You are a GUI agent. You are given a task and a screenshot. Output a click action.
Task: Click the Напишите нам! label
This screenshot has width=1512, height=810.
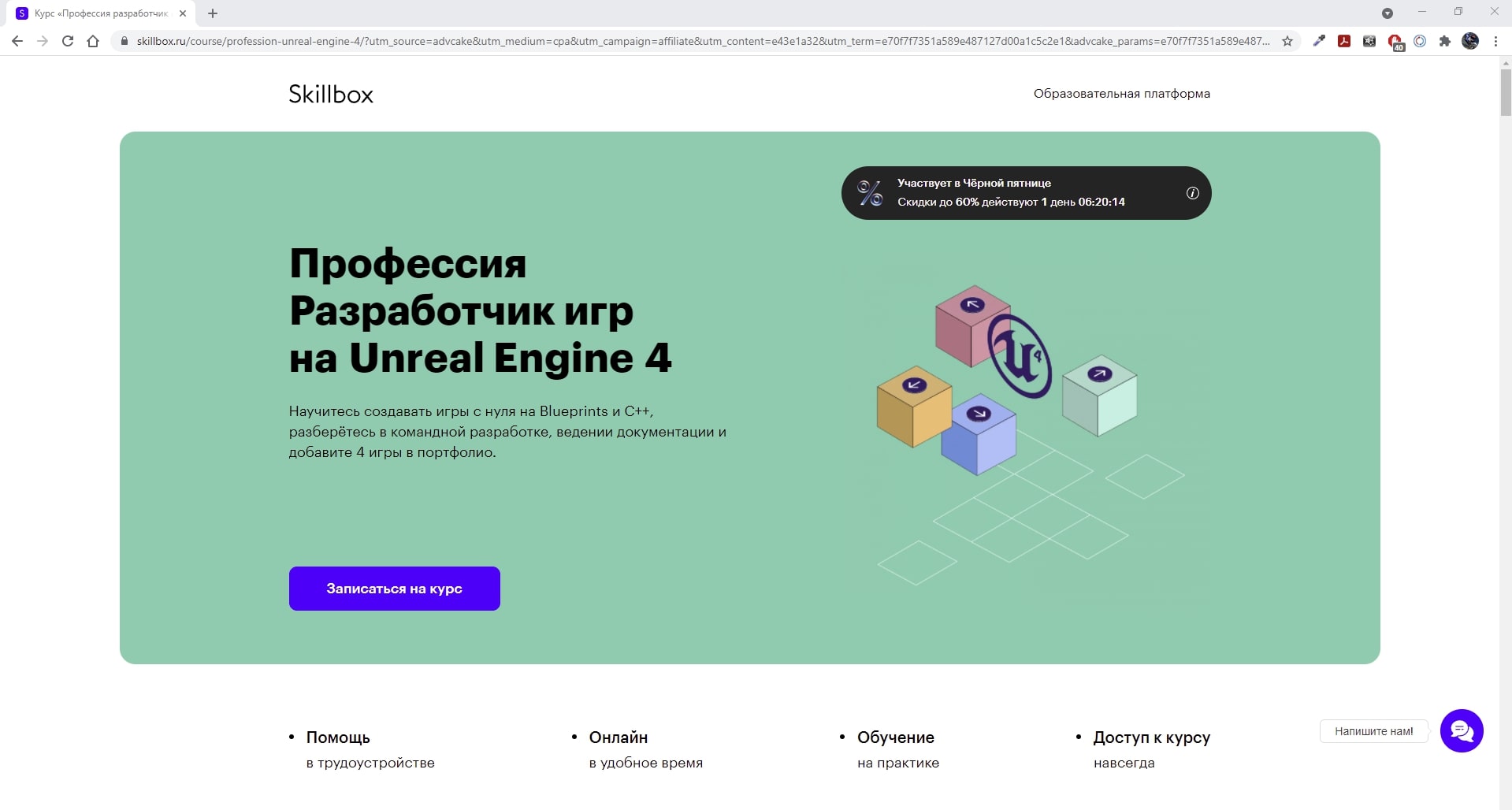[1373, 731]
